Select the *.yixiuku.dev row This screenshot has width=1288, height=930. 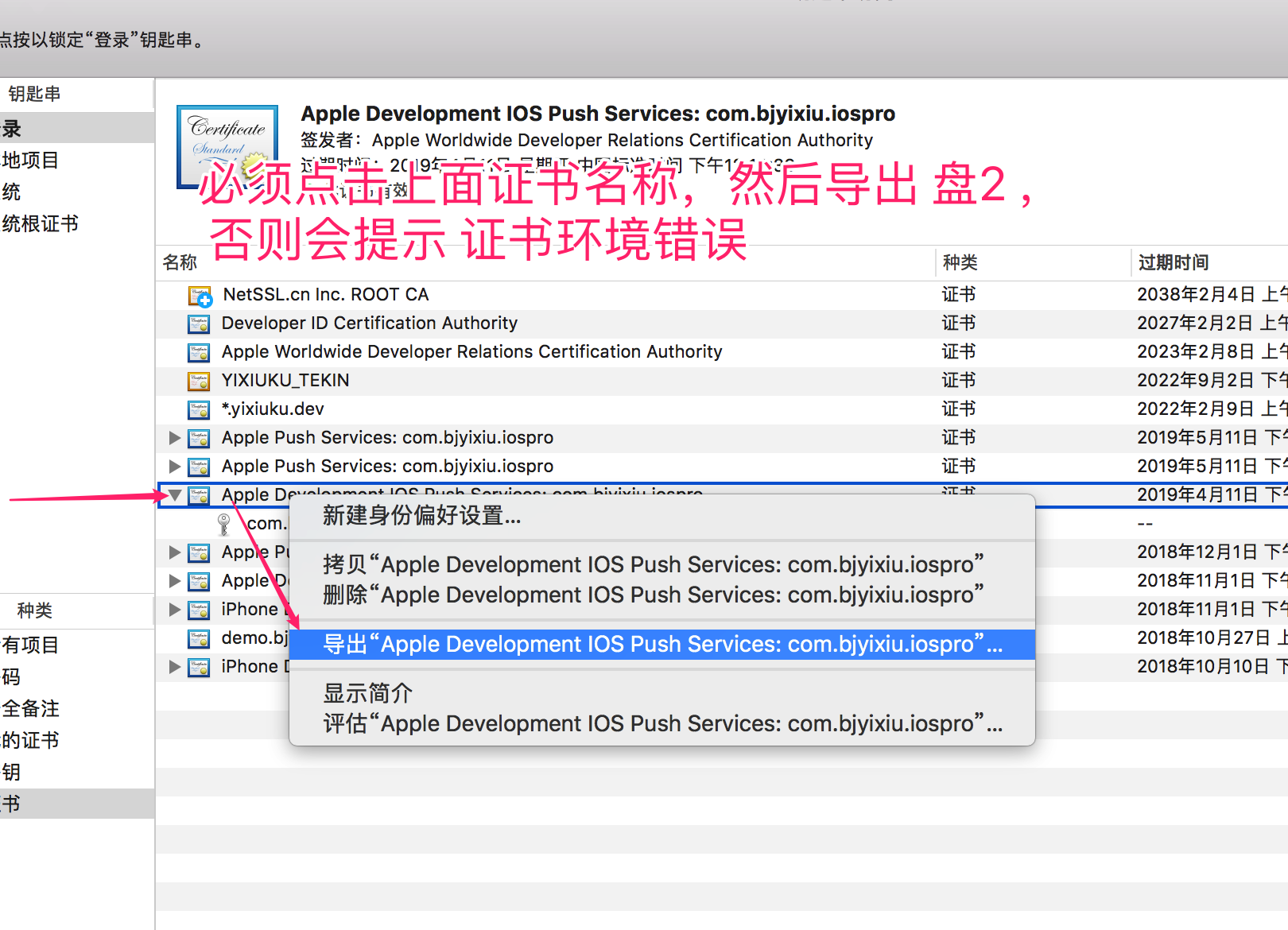722,409
